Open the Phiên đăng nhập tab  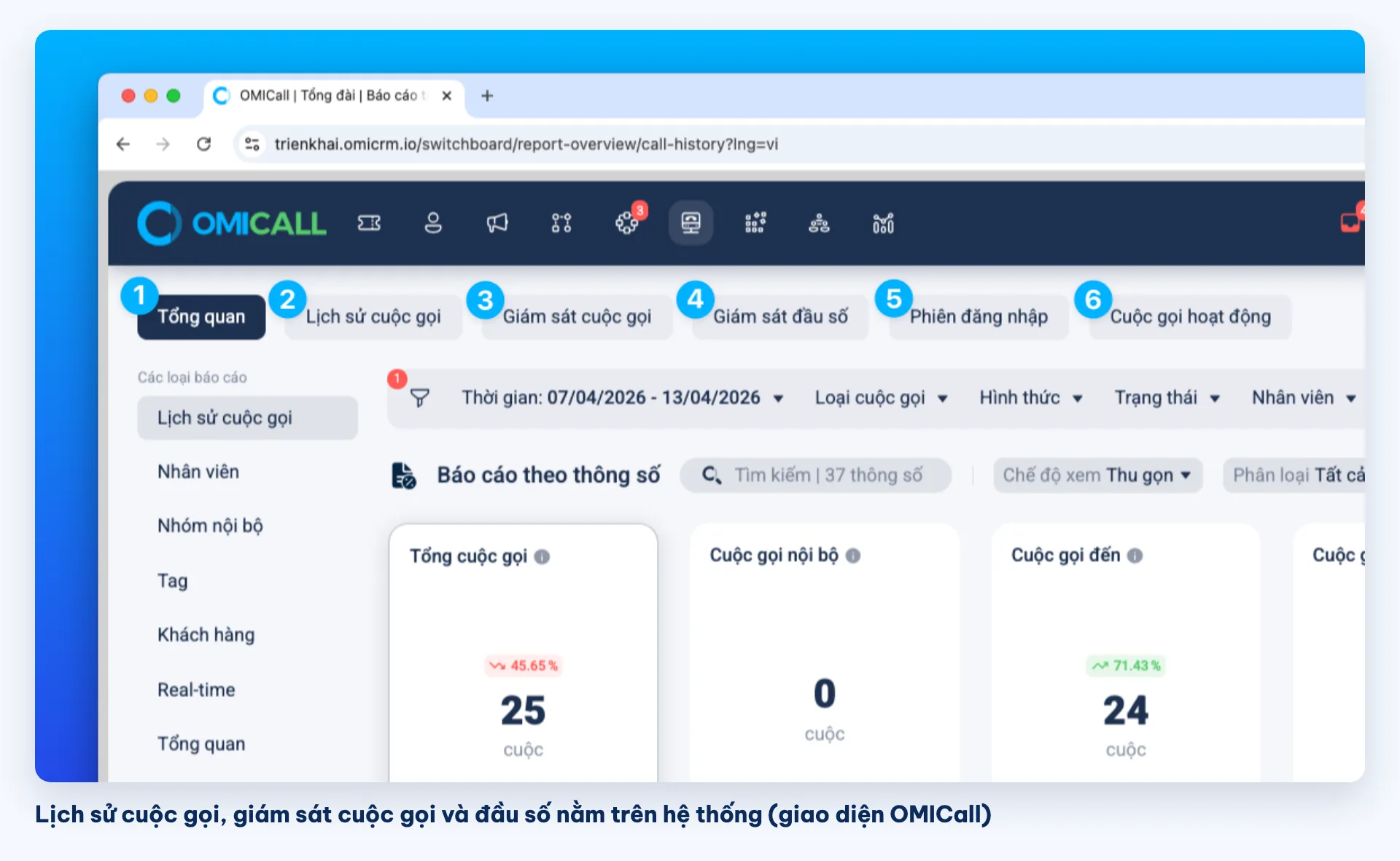tap(979, 316)
